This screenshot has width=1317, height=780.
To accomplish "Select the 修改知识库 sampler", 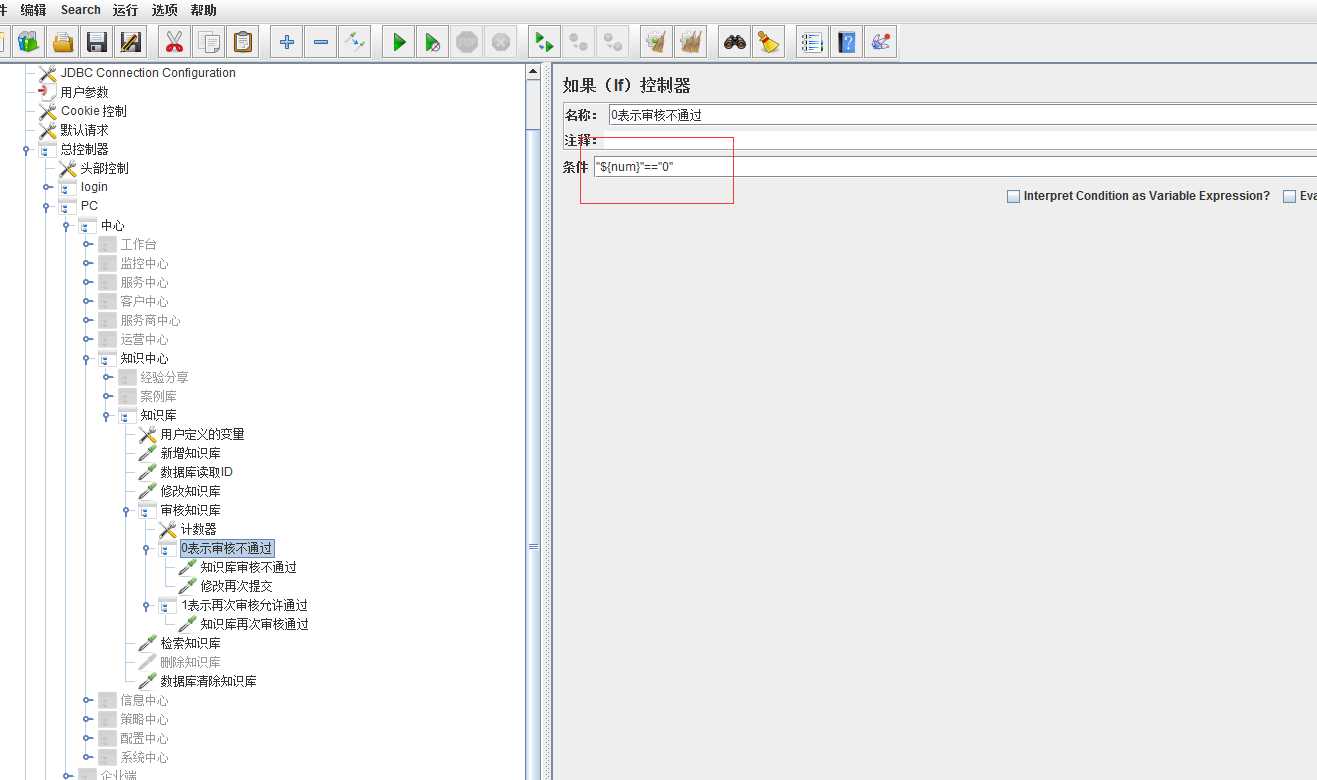I will pos(190,491).
